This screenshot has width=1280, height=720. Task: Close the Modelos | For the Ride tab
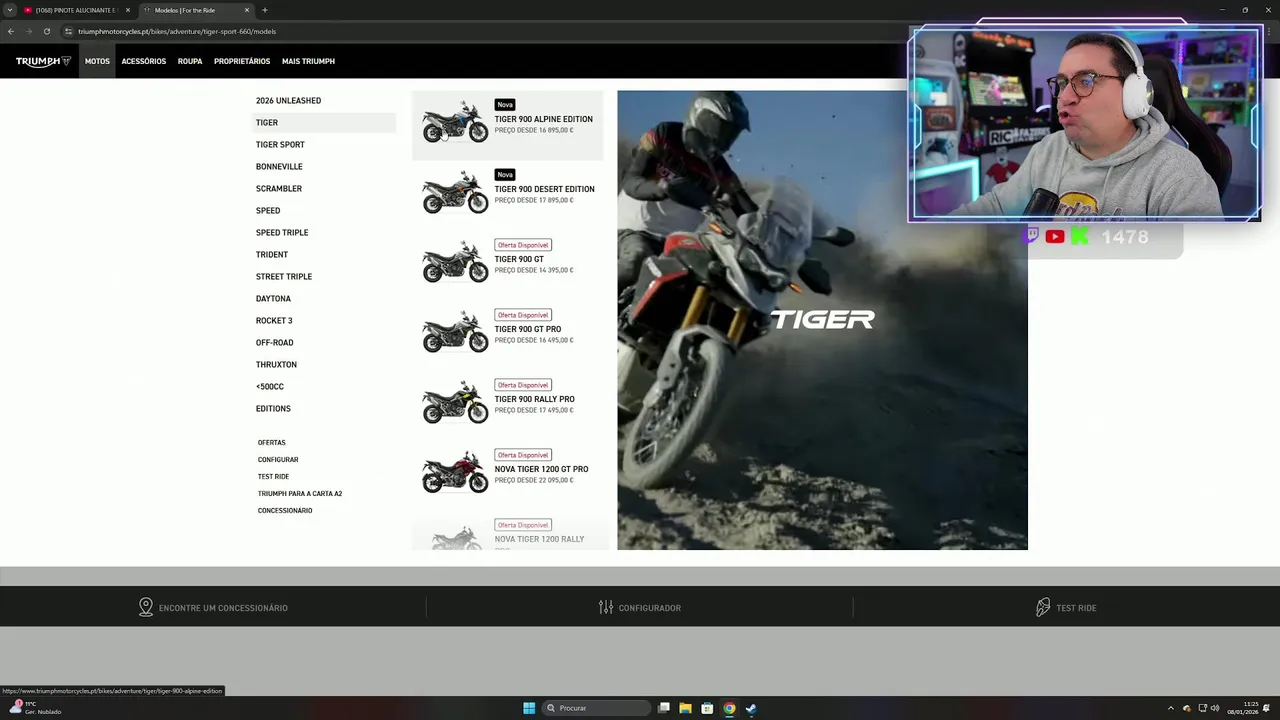coord(247,10)
